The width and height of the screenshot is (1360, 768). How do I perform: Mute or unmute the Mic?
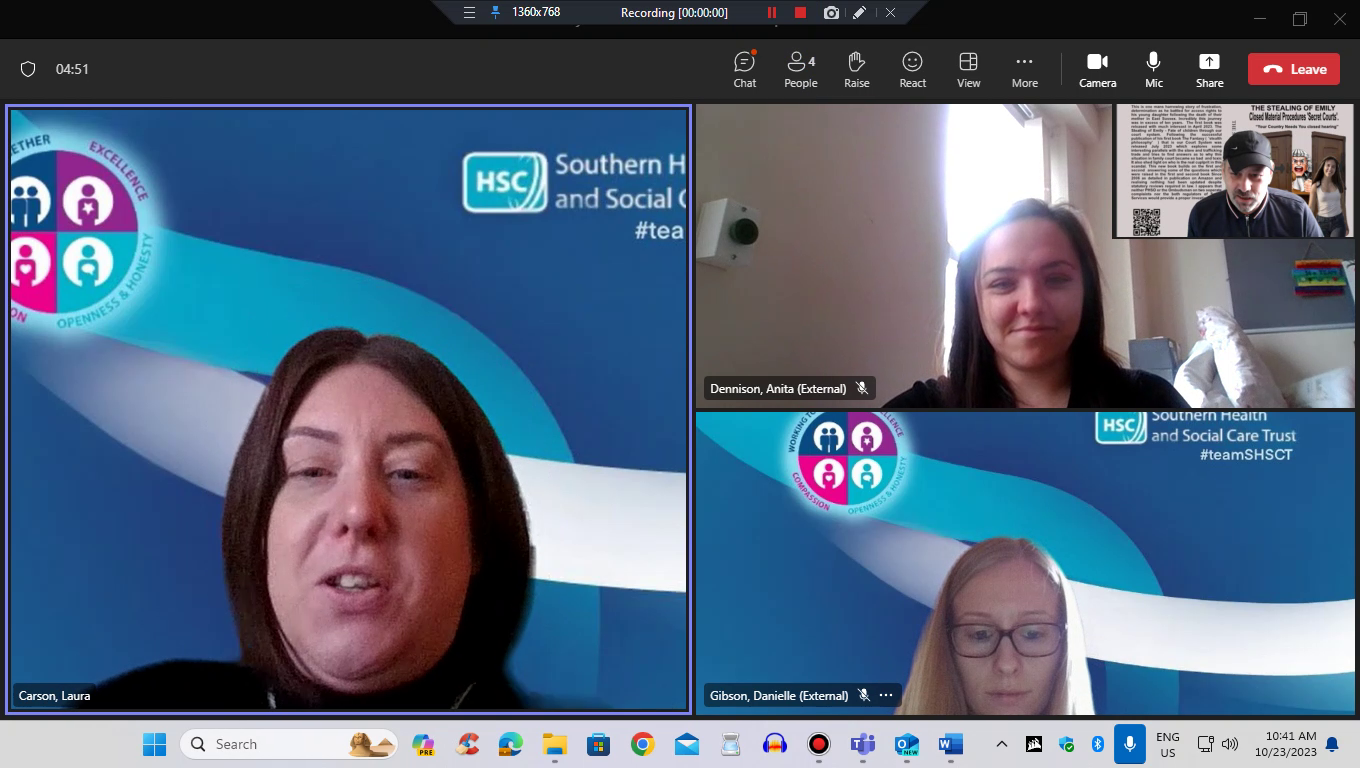(1154, 69)
